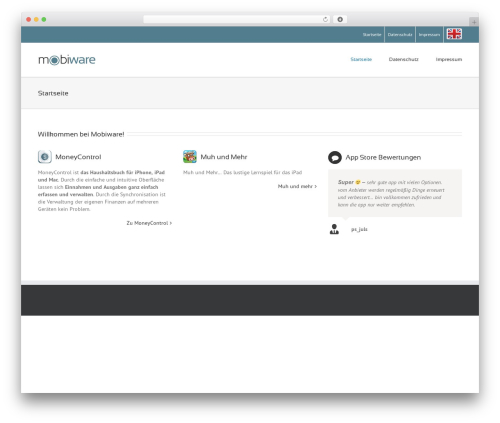
Task: Click the Startseite page title
Action: pyautogui.click(x=53, y=93)
